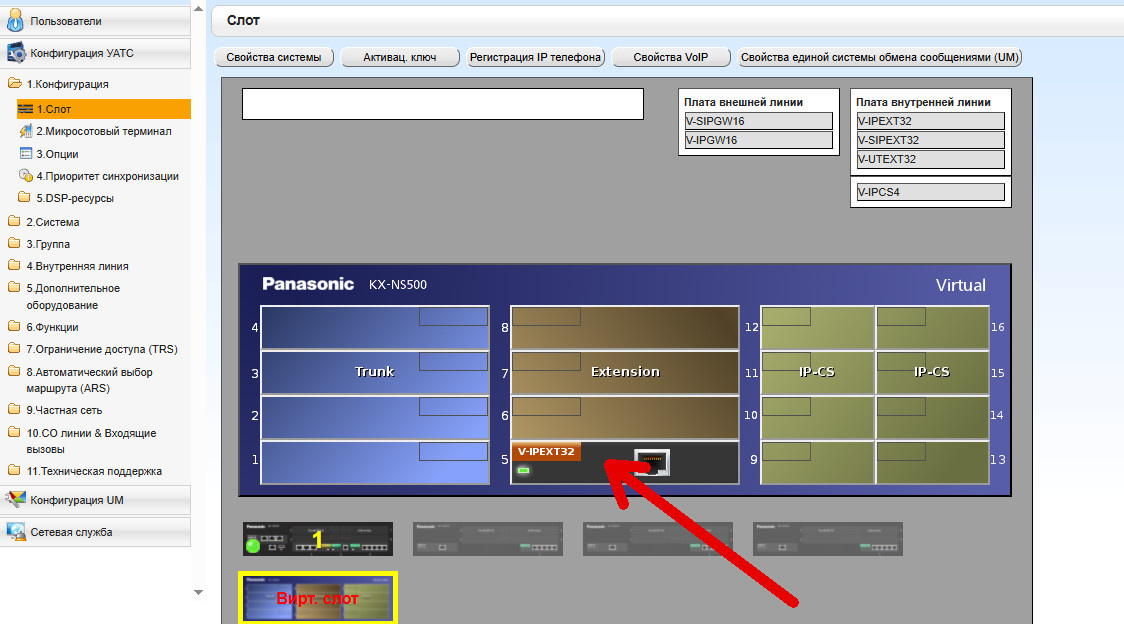Click empty IP-CS slot 9
The width and height of the screenshot is (1124, 624).
pos(817,463)
